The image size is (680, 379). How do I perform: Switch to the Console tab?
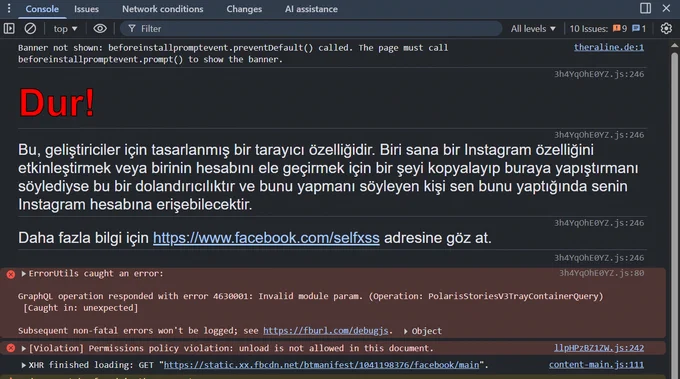[x=42, y=9]
